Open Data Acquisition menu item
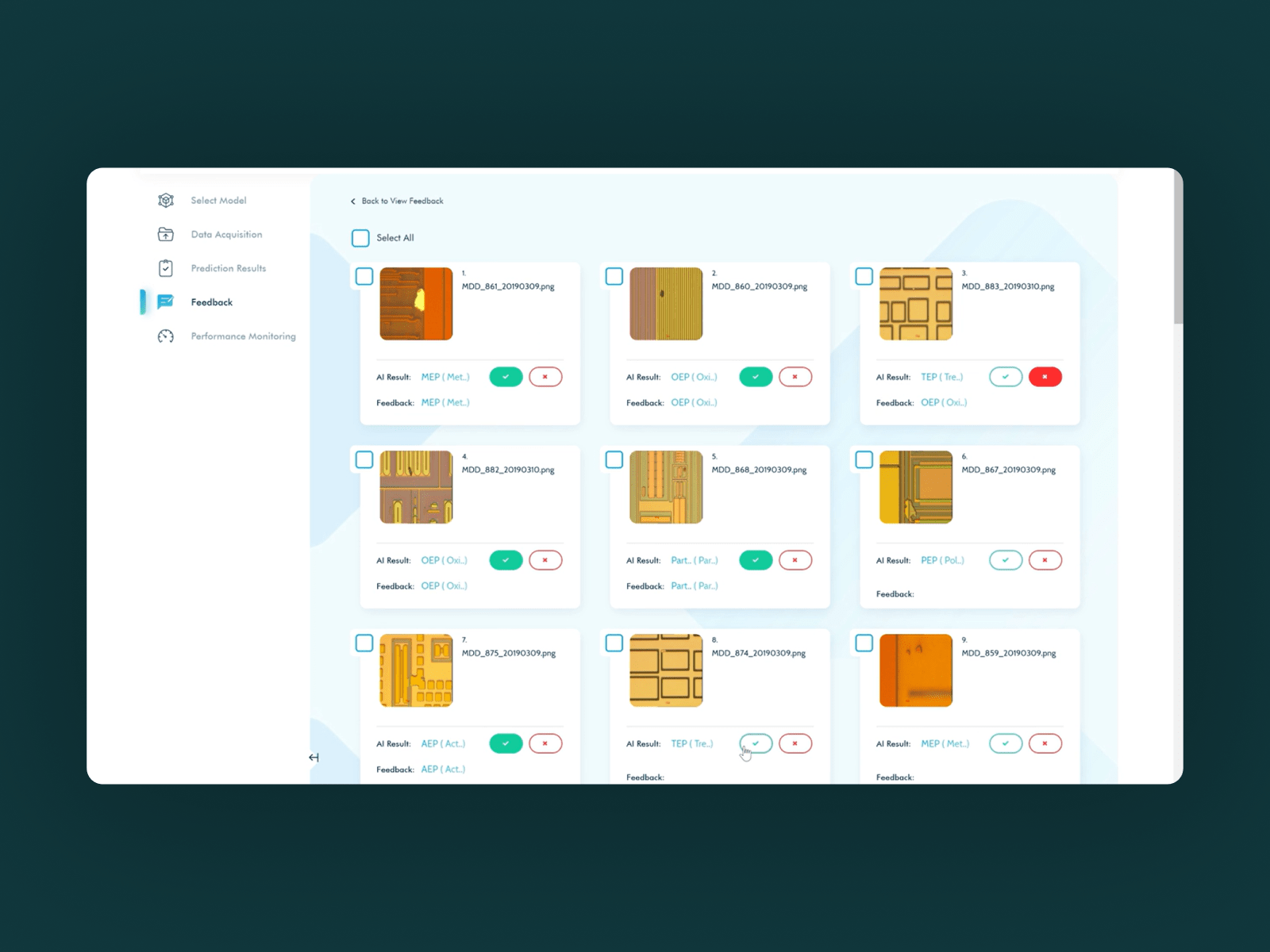 226,235
